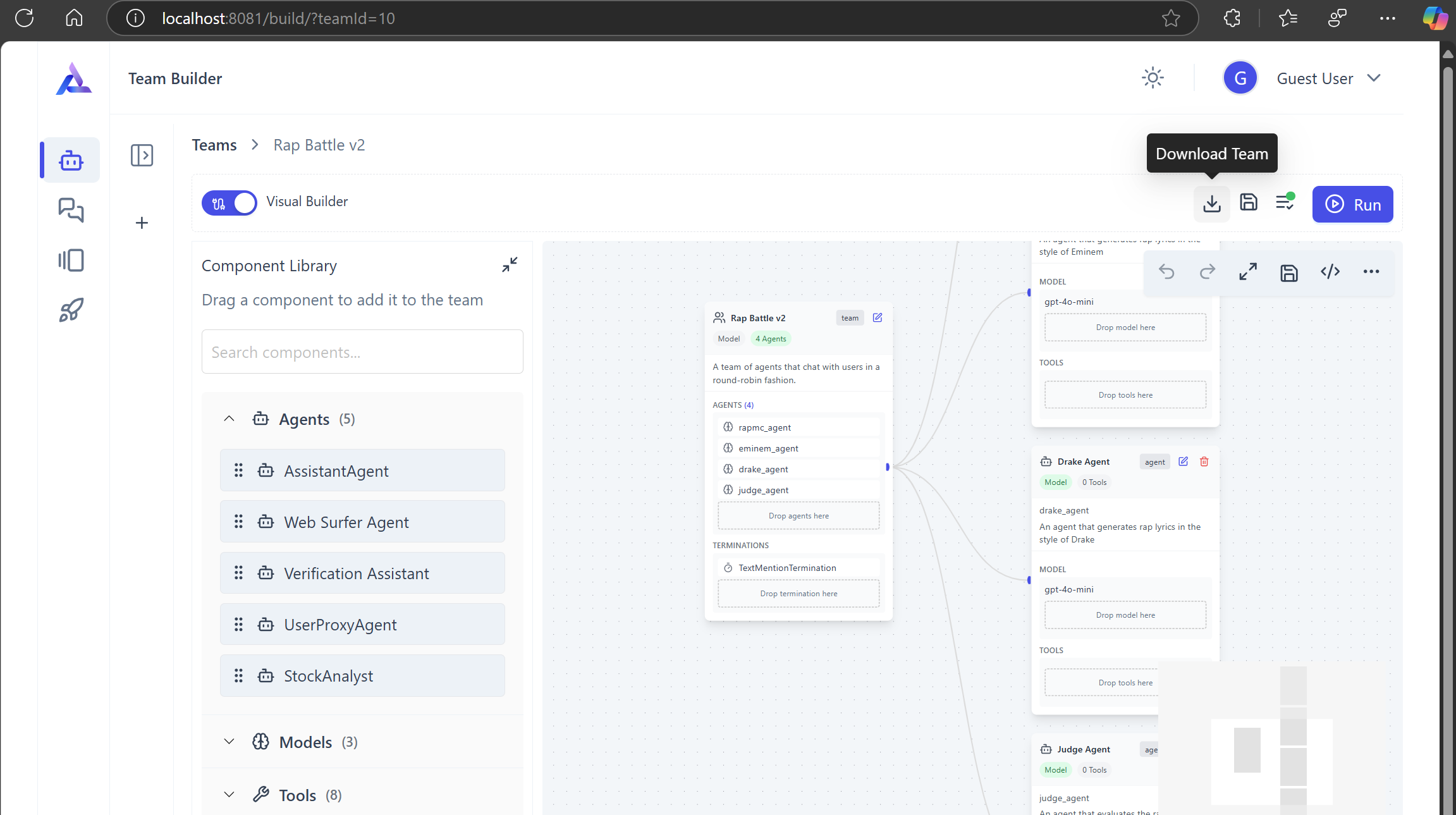Go to browser home page
1456x815 pixels.
74,18
